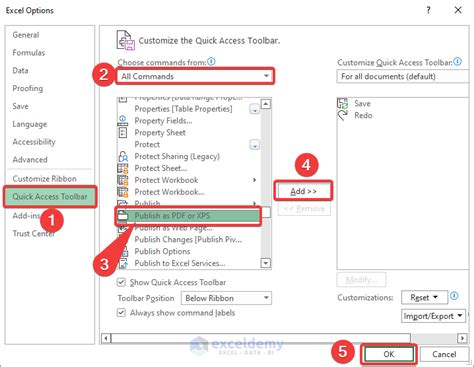Open the General options category
The height and width of the screenshot is (367, 474).
click(x=26, y=35)
